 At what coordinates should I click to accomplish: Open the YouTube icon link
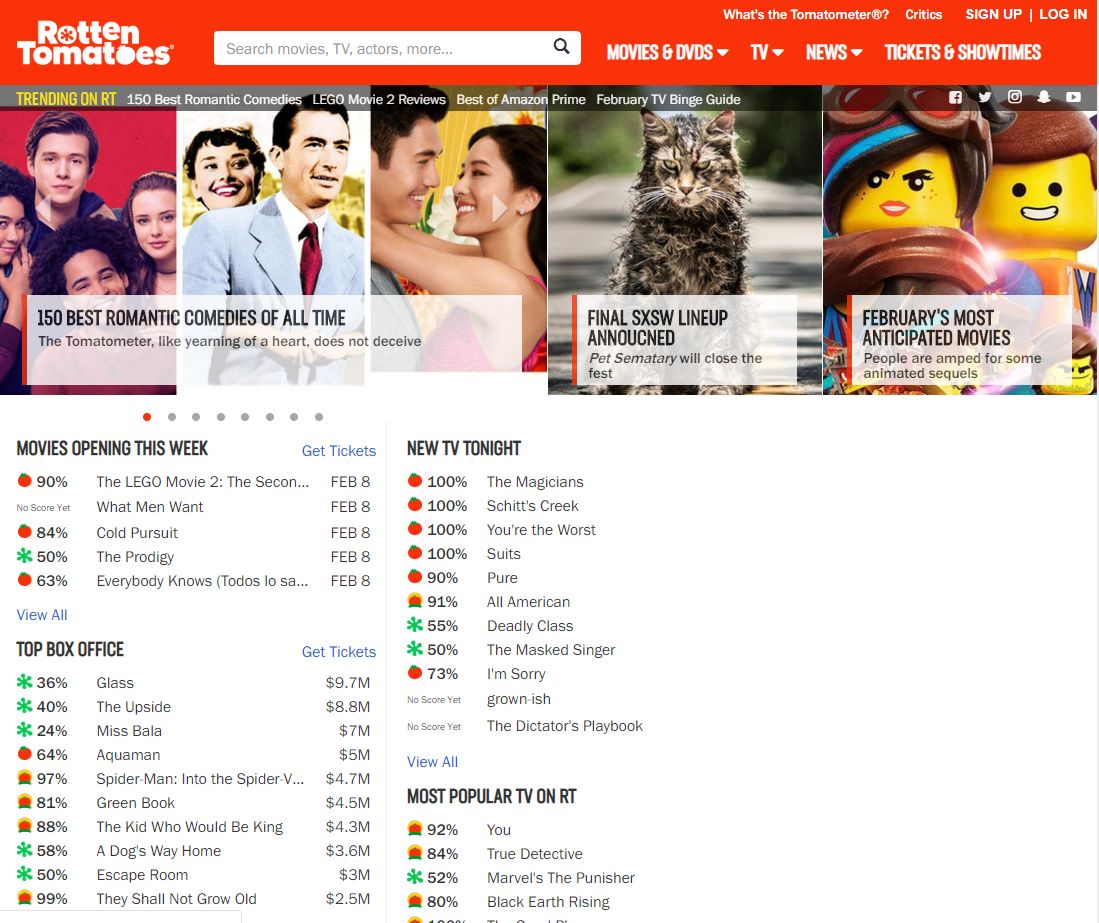(1073, 97)
